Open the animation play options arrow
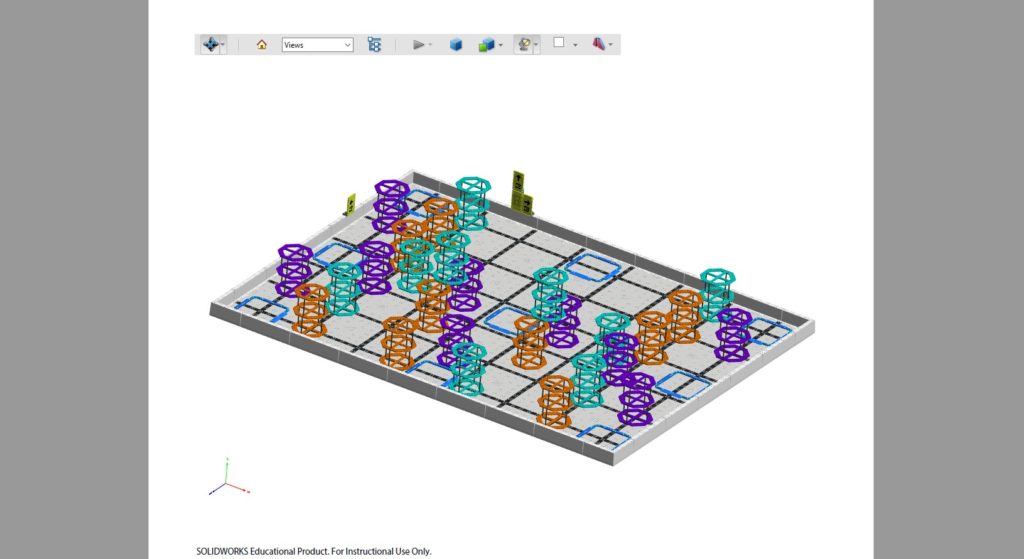This screenshot has width=1024, height=559. click(430, 44)
